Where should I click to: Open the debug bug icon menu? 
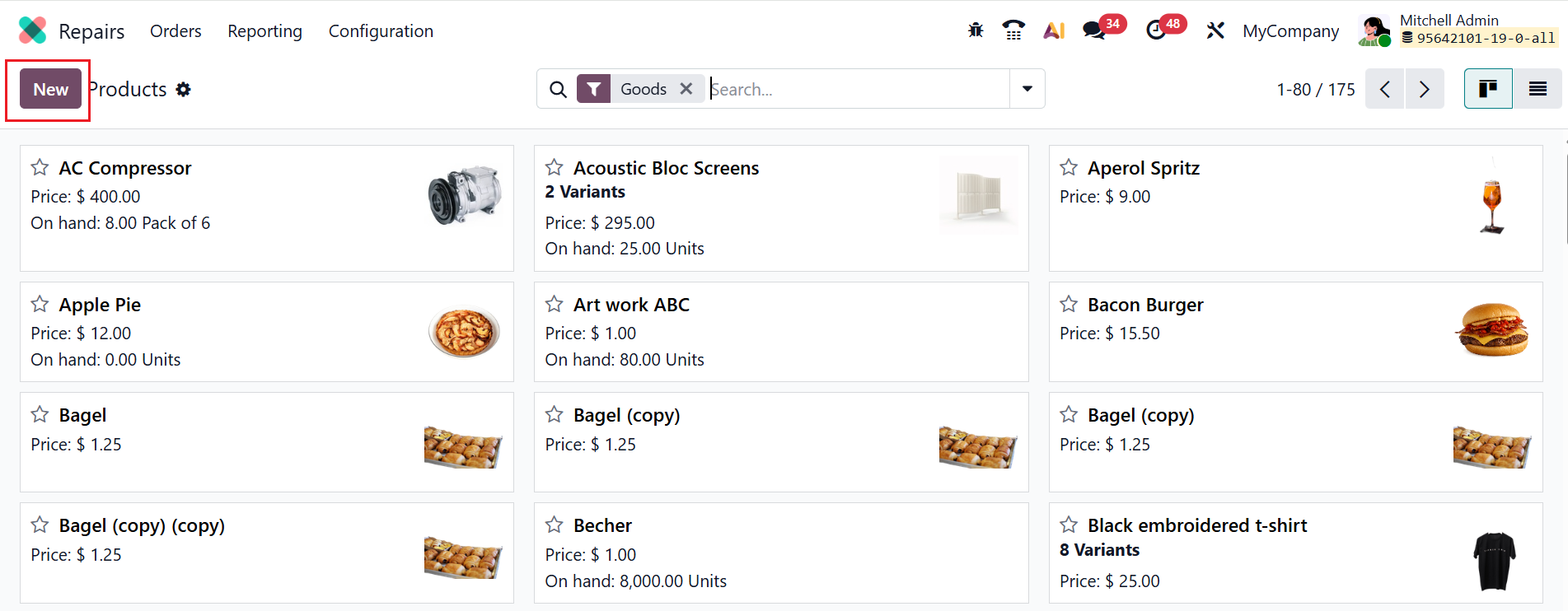[976, 31]
